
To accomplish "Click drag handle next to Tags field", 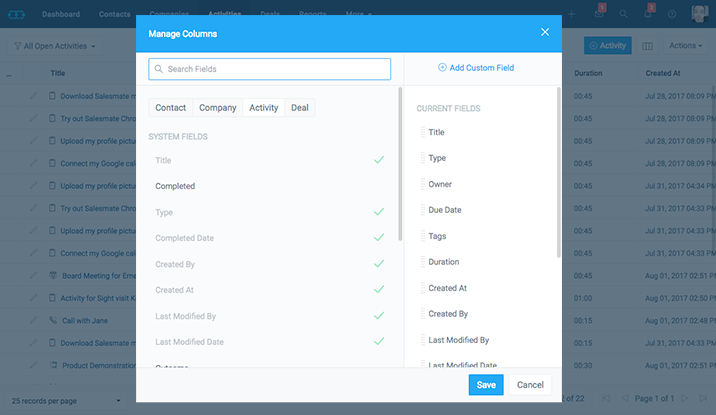I will (x=423, y=236).
